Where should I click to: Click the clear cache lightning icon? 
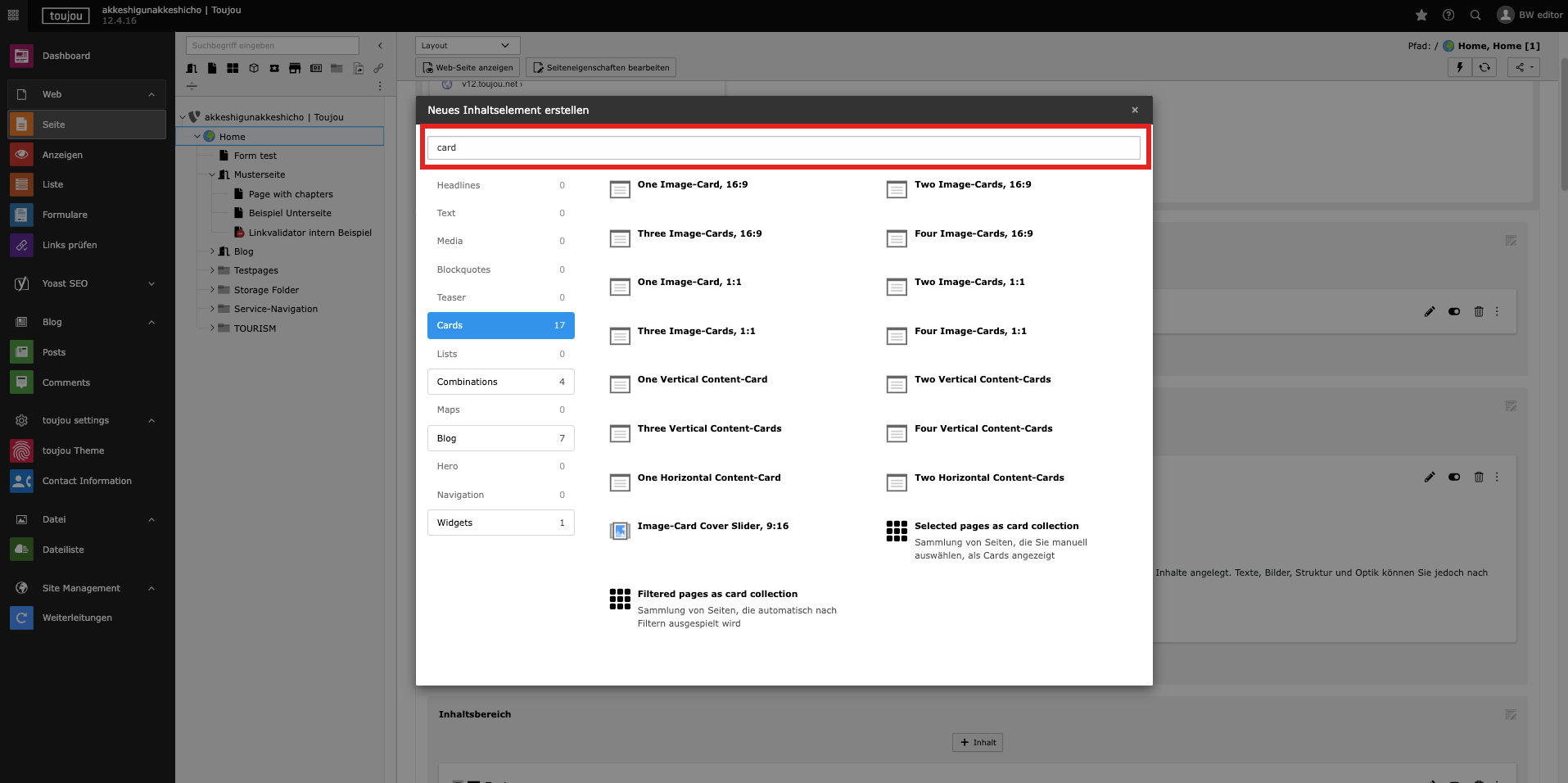(1459, 67)
